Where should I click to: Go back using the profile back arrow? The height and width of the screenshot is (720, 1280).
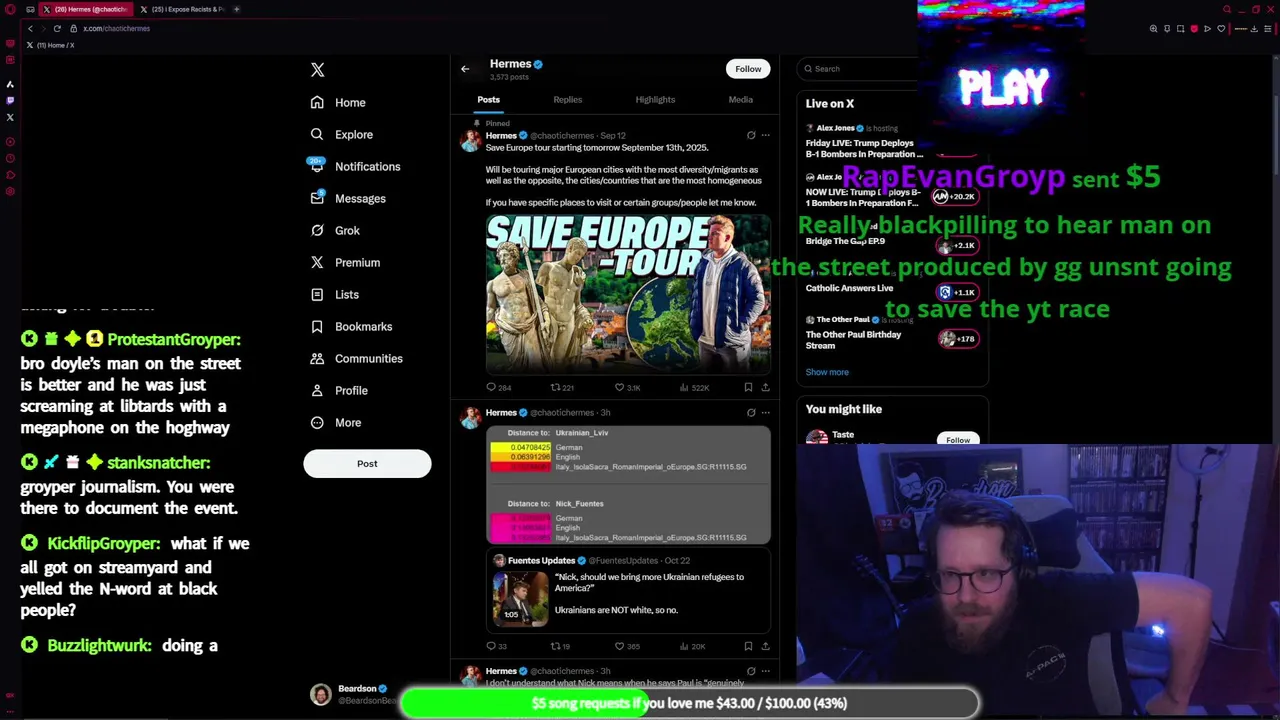465,69
